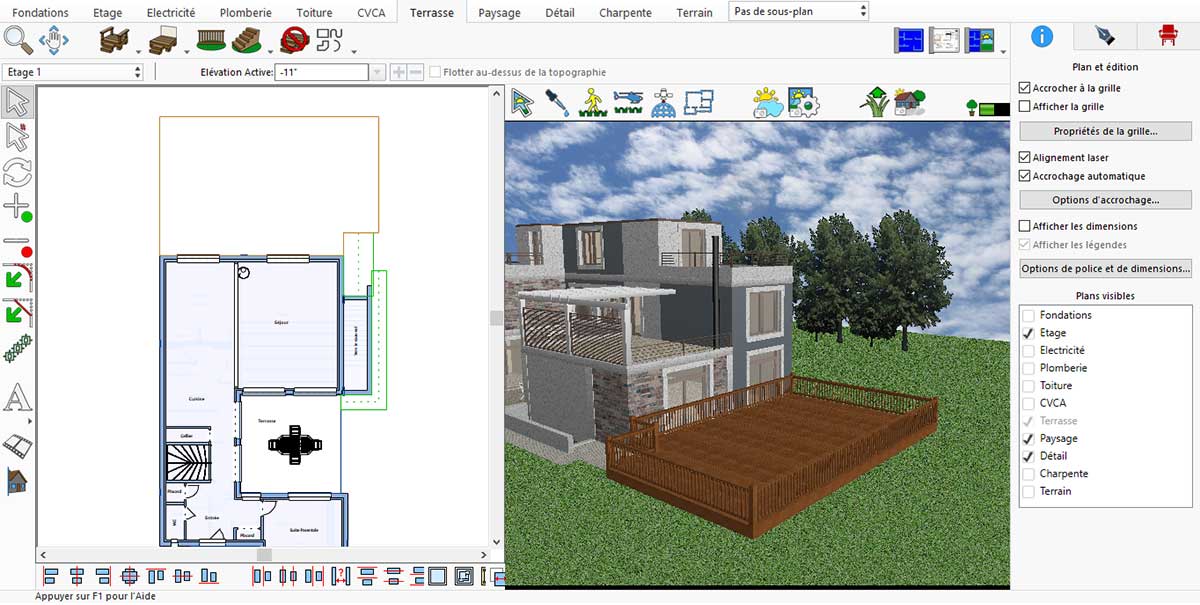Image resolution: width=1200 pixels, height=605 pixels.
Task: Pick the deck with white panel tool
Action: pyautogui.click(x=163, y=40)
